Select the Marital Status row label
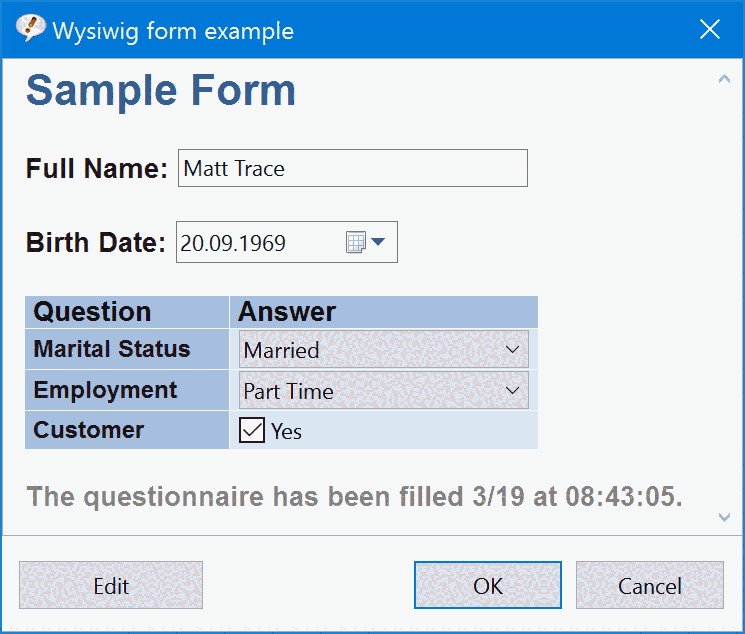 (112, 350)
